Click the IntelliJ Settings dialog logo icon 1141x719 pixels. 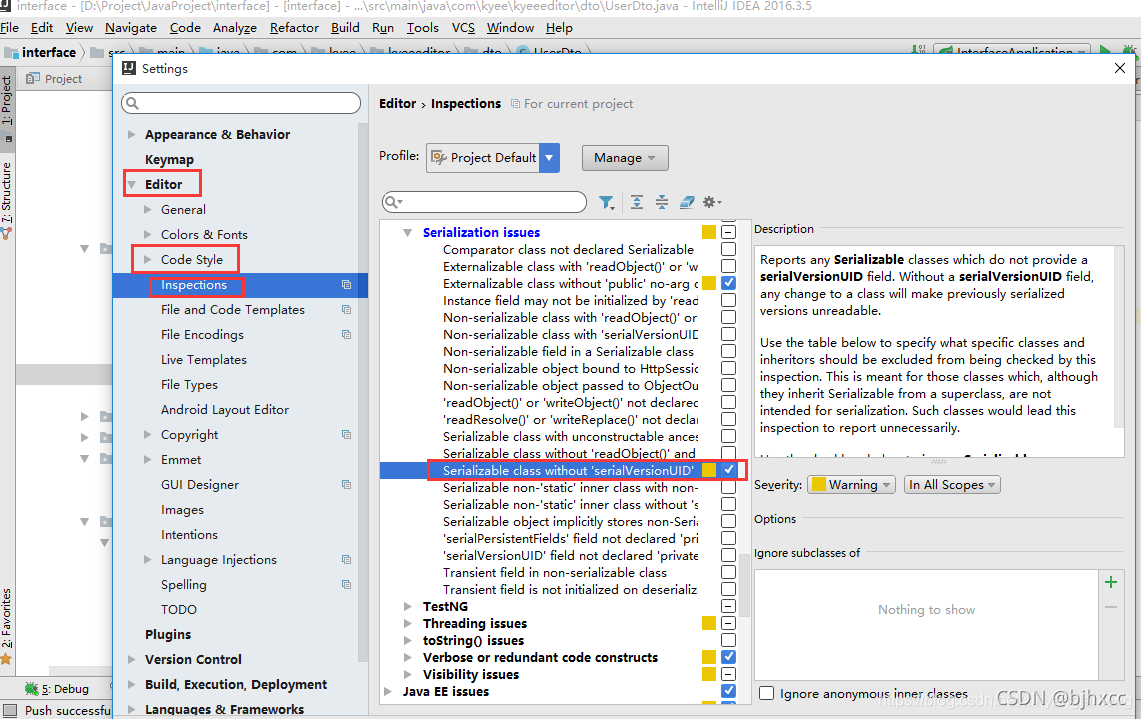tap(129, 68)
